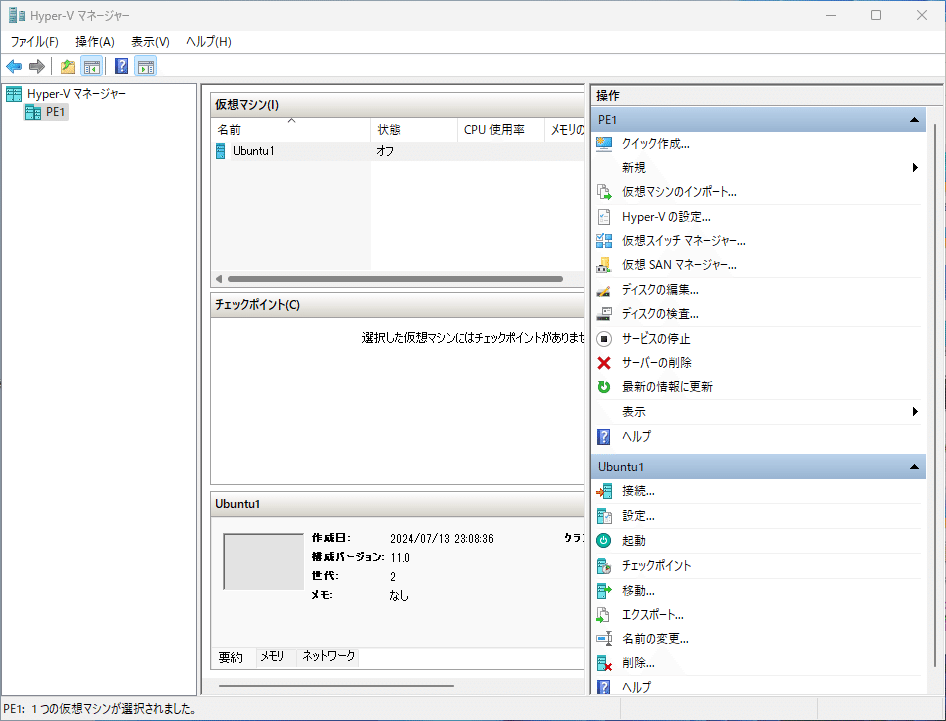
Task: Click the 仮想マシンのインポート... action link
Action: (x=679, y=192)
